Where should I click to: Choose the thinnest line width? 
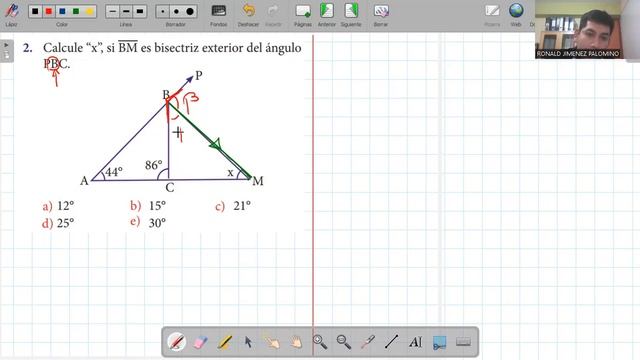tap(113, 11)
